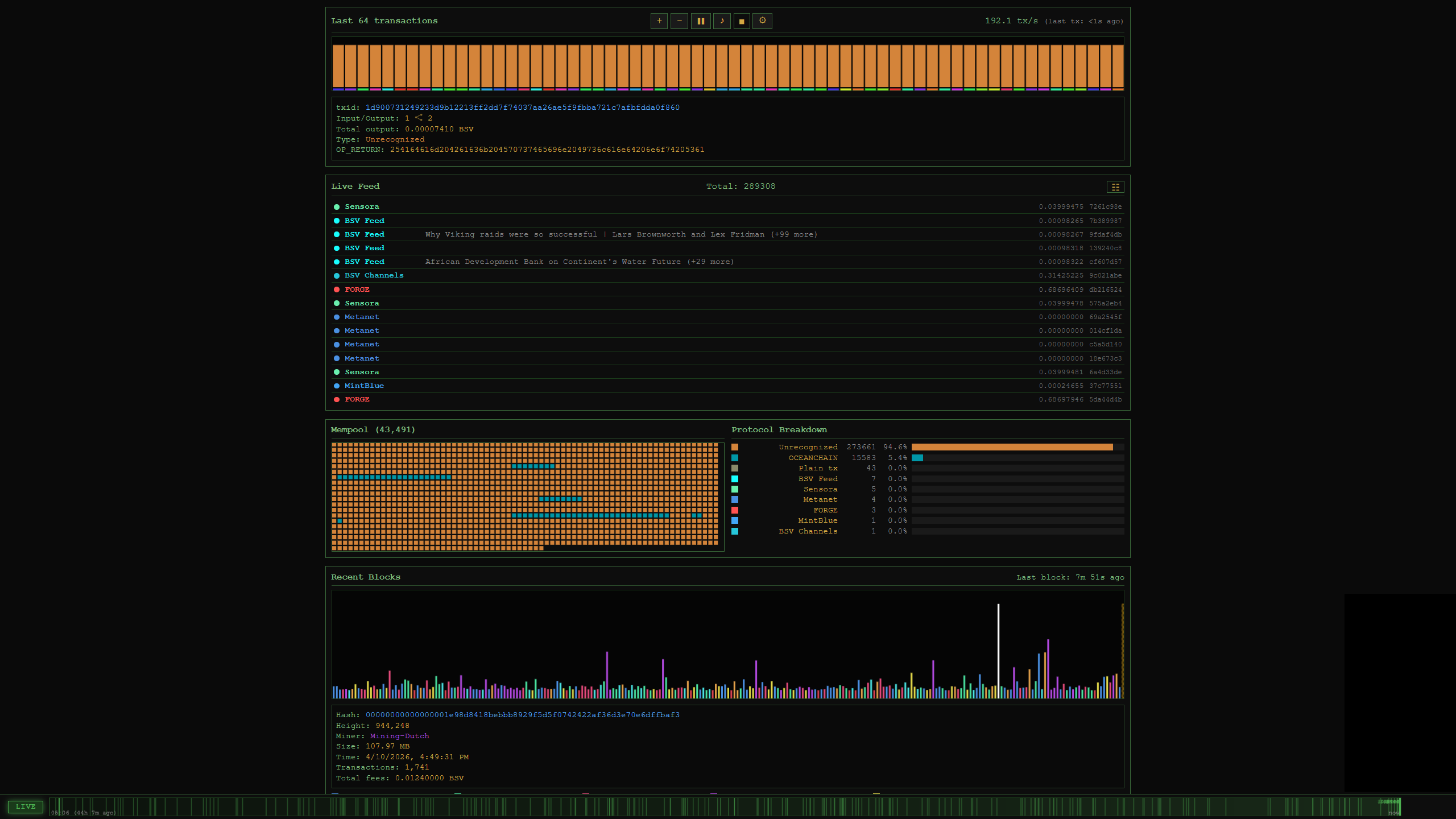The height and width of the screenshot is (819, 1456).
Task: Click the OCEANCHAIN teal color swatch
Action: 735,458
